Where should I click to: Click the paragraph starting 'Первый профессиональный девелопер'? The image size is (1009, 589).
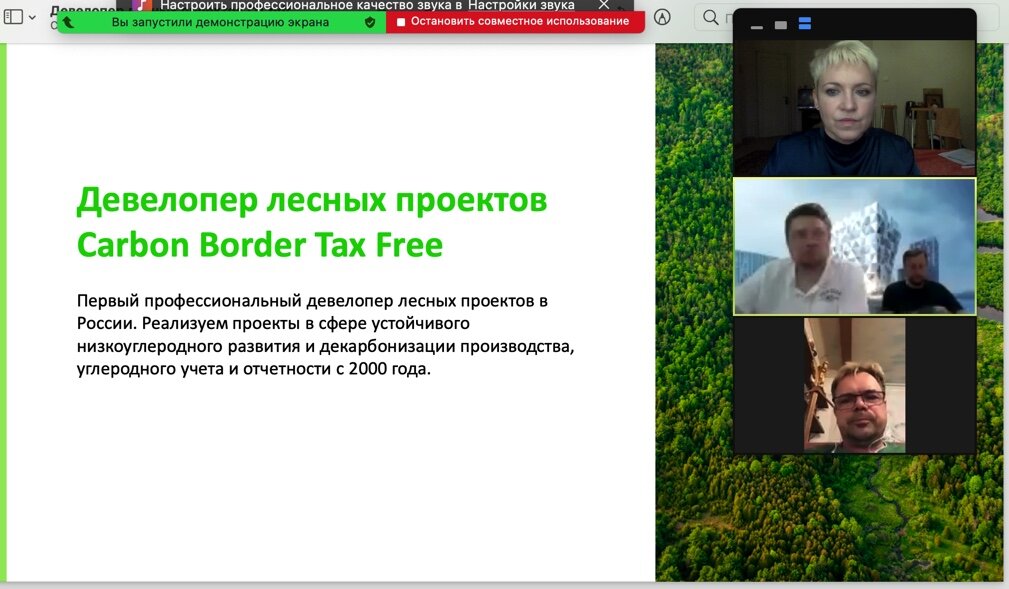[x=326, y=335]
